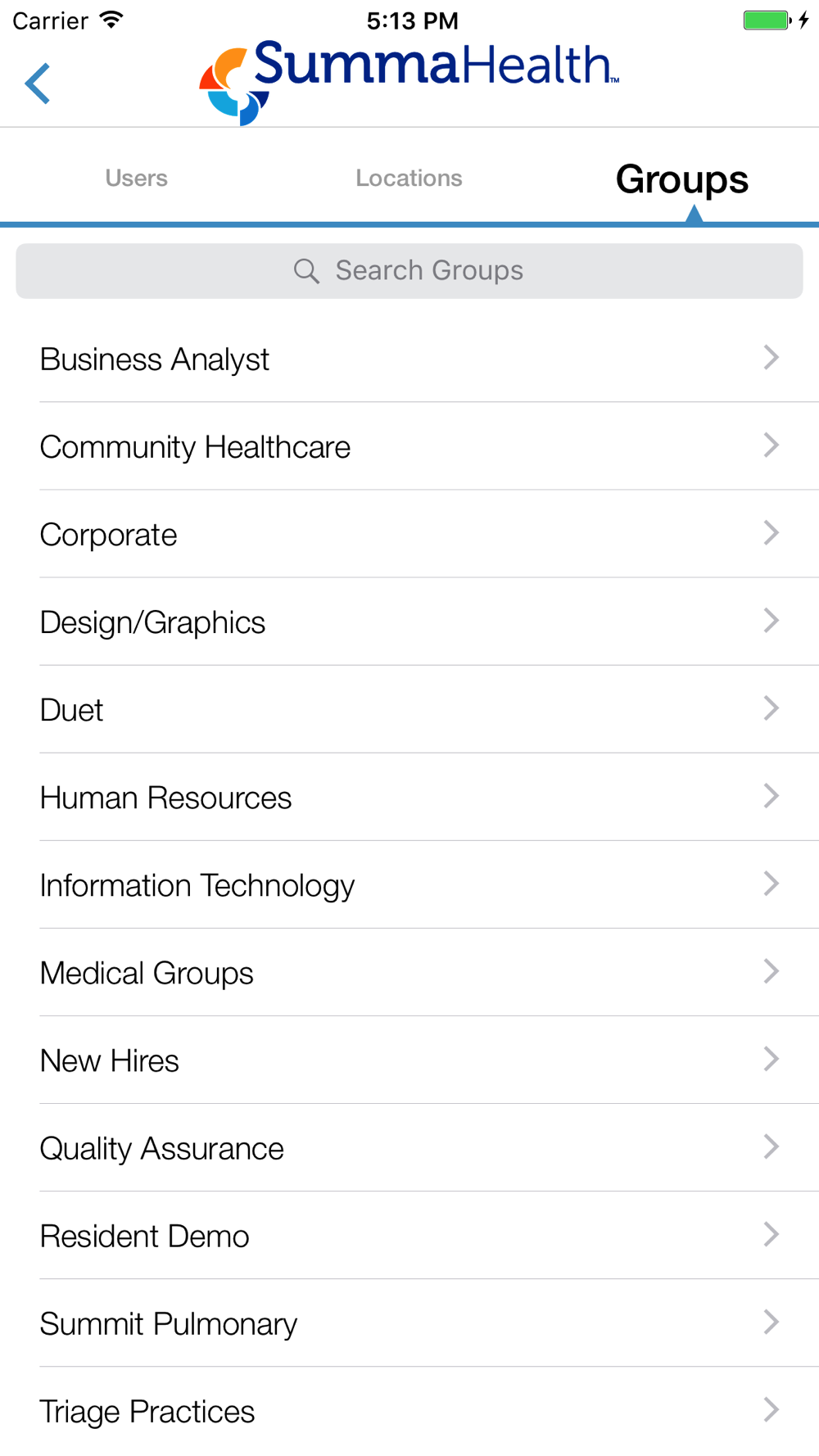819x1456 pixels.
Task: Open the Community Healthcare chevron arrow
Action: 771,445
